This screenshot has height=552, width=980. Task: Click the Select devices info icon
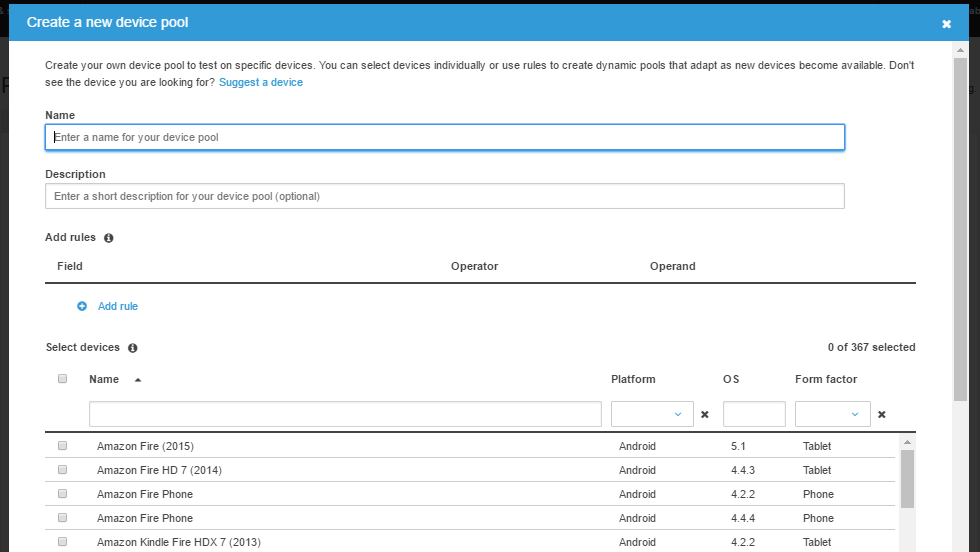click(133, 348)
